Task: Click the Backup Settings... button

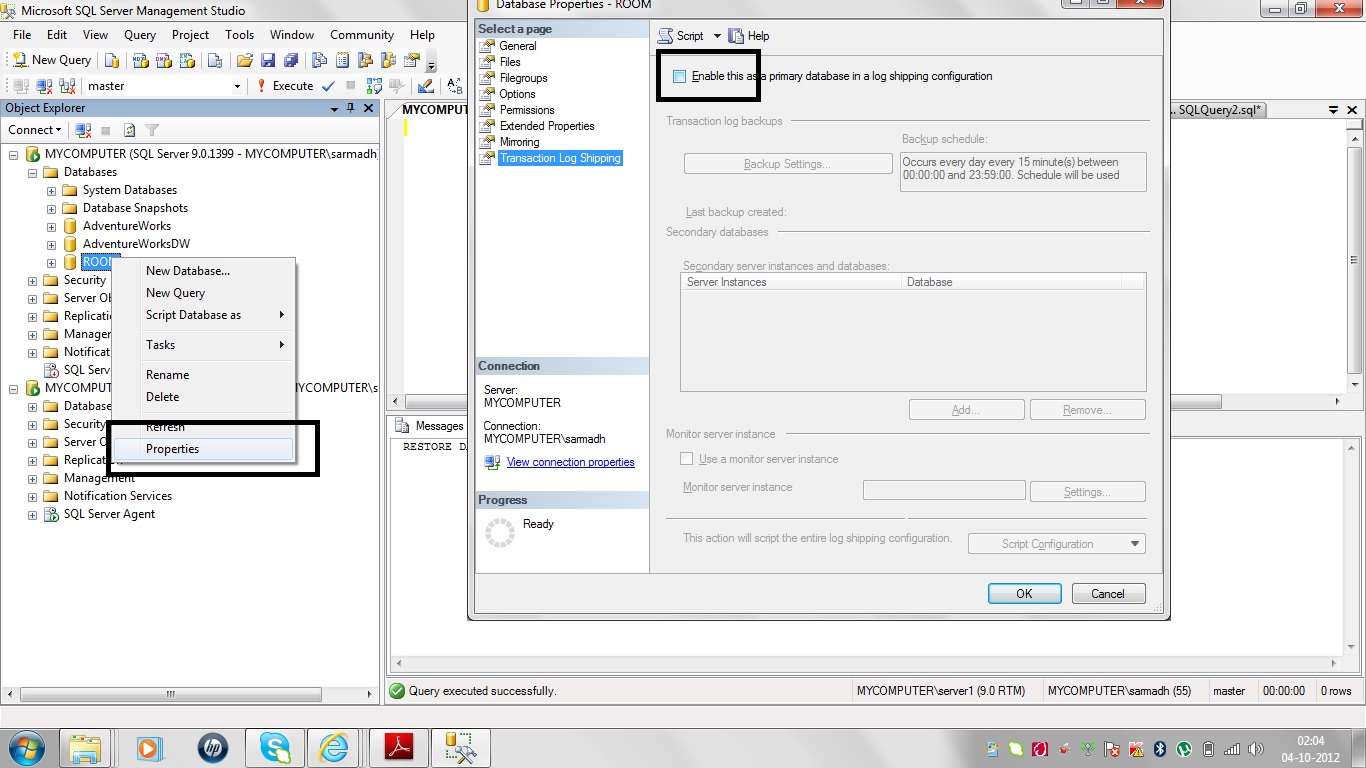Action: coord(788,164)
